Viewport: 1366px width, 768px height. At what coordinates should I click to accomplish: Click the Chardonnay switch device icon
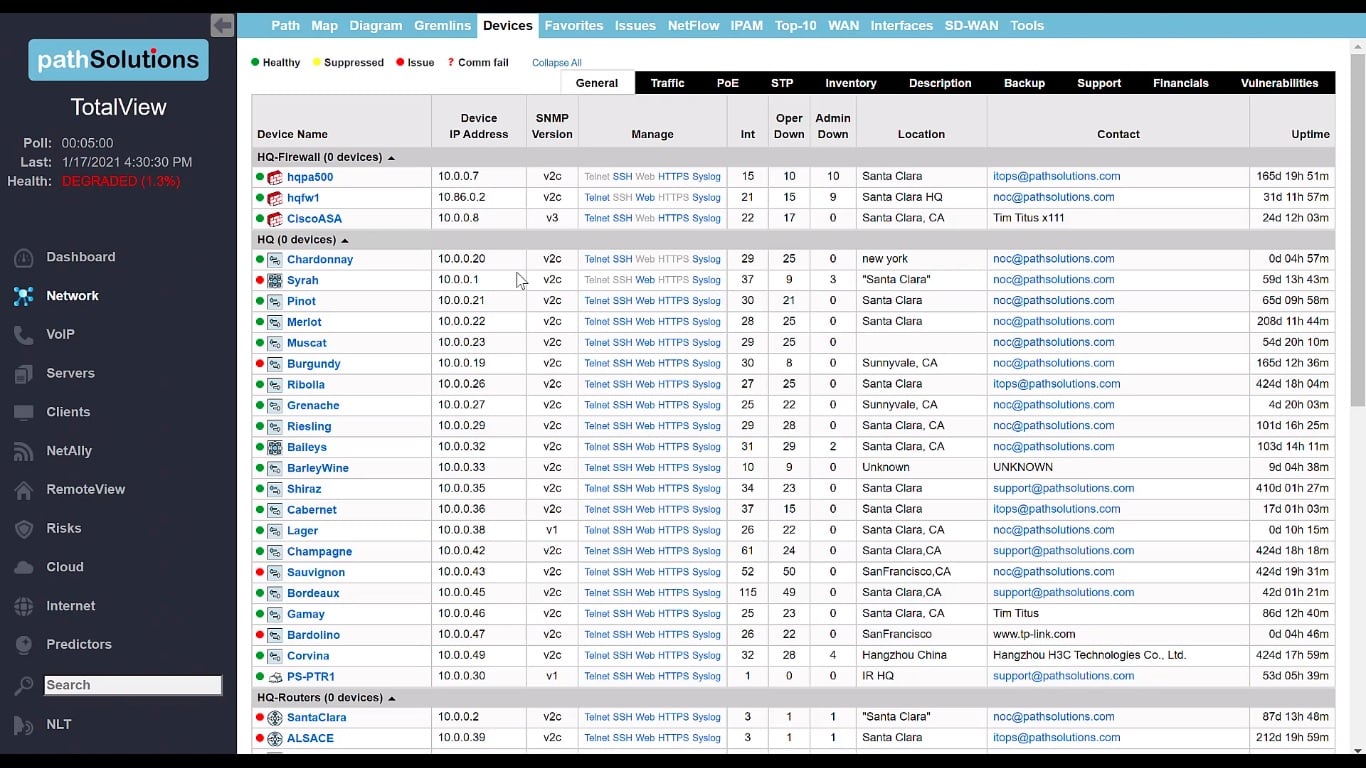click(x=275, y=260)
